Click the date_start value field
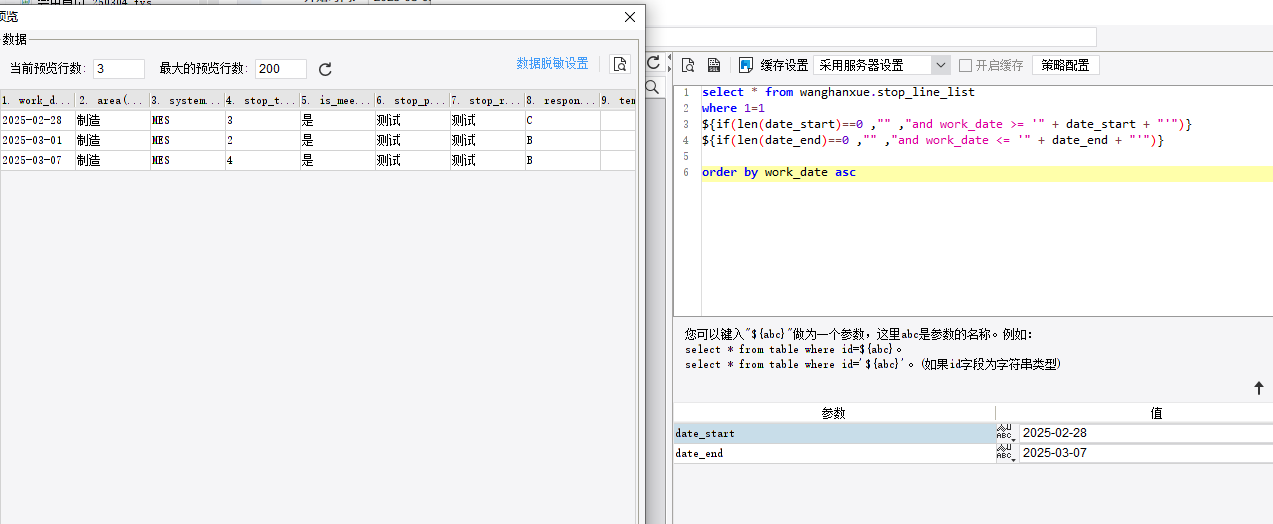 (x=1145, y=433)
